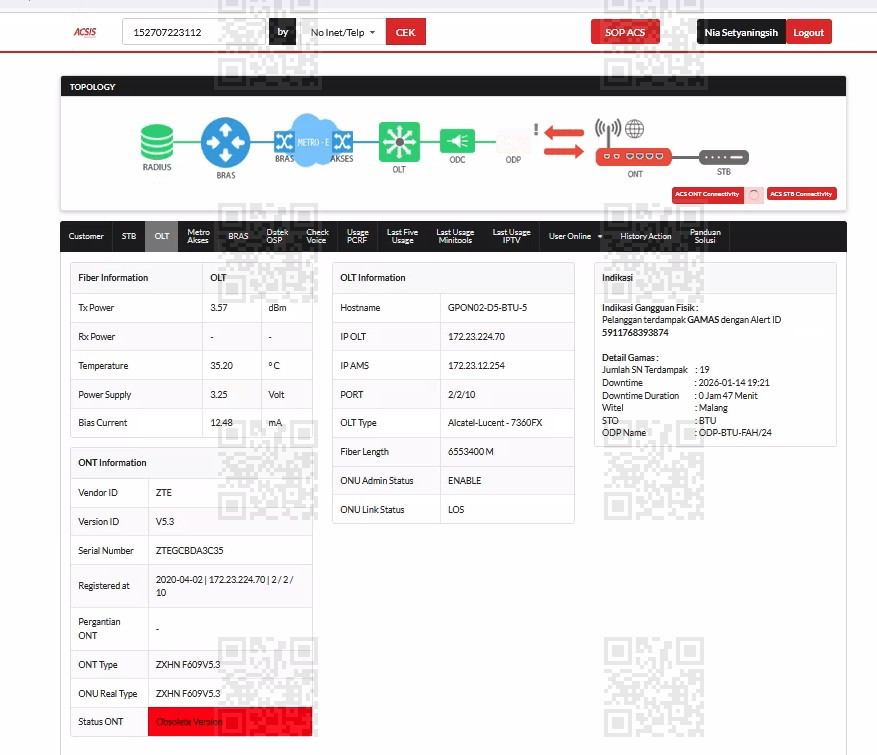Image resolution: width=877 pixels, height=755 pixels.
Task: Click the loading spinner beside ACS ONT Connectivity
Action: tap(754, 195)
